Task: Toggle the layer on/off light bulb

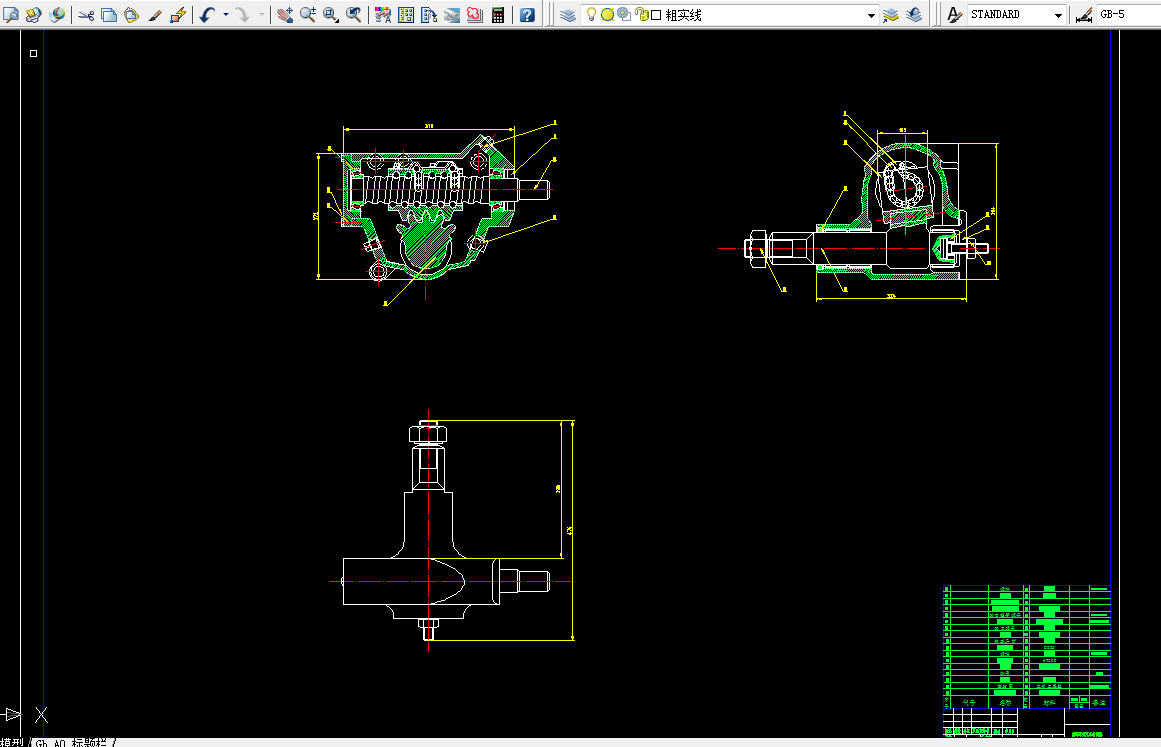Action: [x=592, y=15]
